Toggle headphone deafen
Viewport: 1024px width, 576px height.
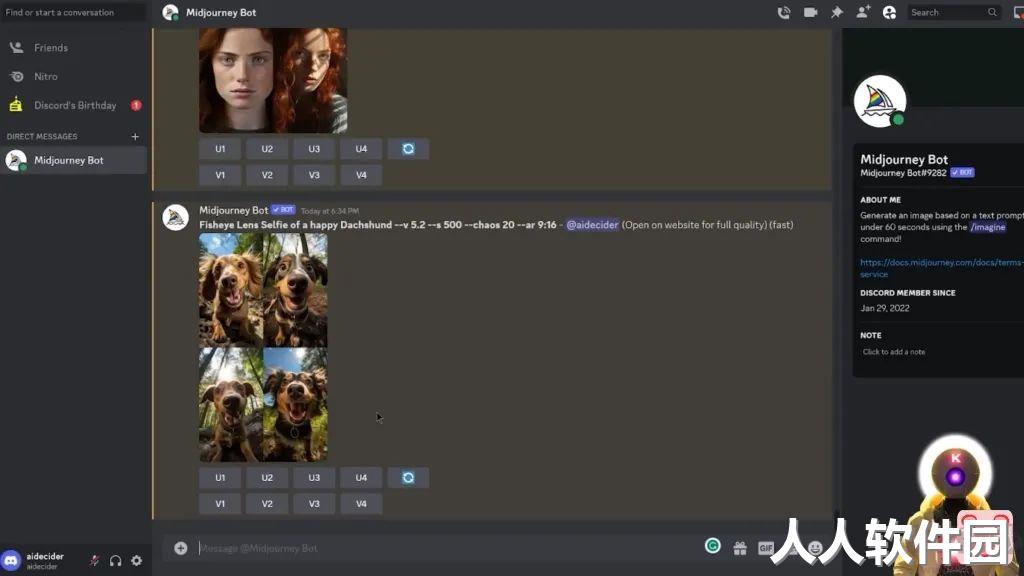(116, 560)
